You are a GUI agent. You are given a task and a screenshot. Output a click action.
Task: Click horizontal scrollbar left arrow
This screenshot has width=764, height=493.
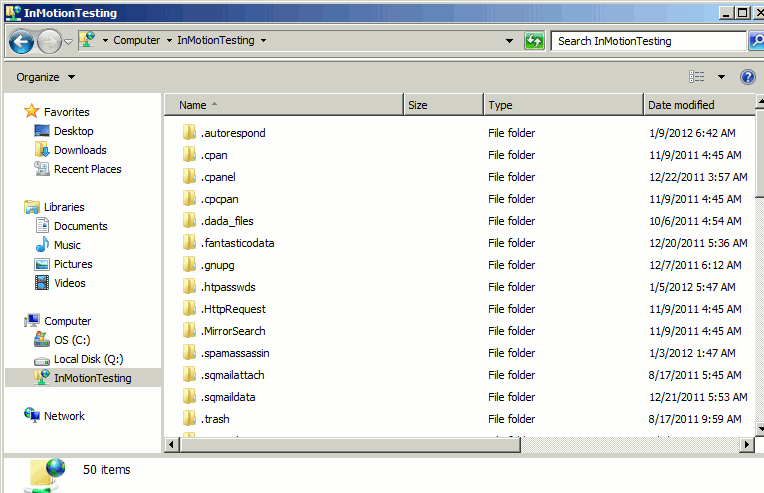pos(172,445)
